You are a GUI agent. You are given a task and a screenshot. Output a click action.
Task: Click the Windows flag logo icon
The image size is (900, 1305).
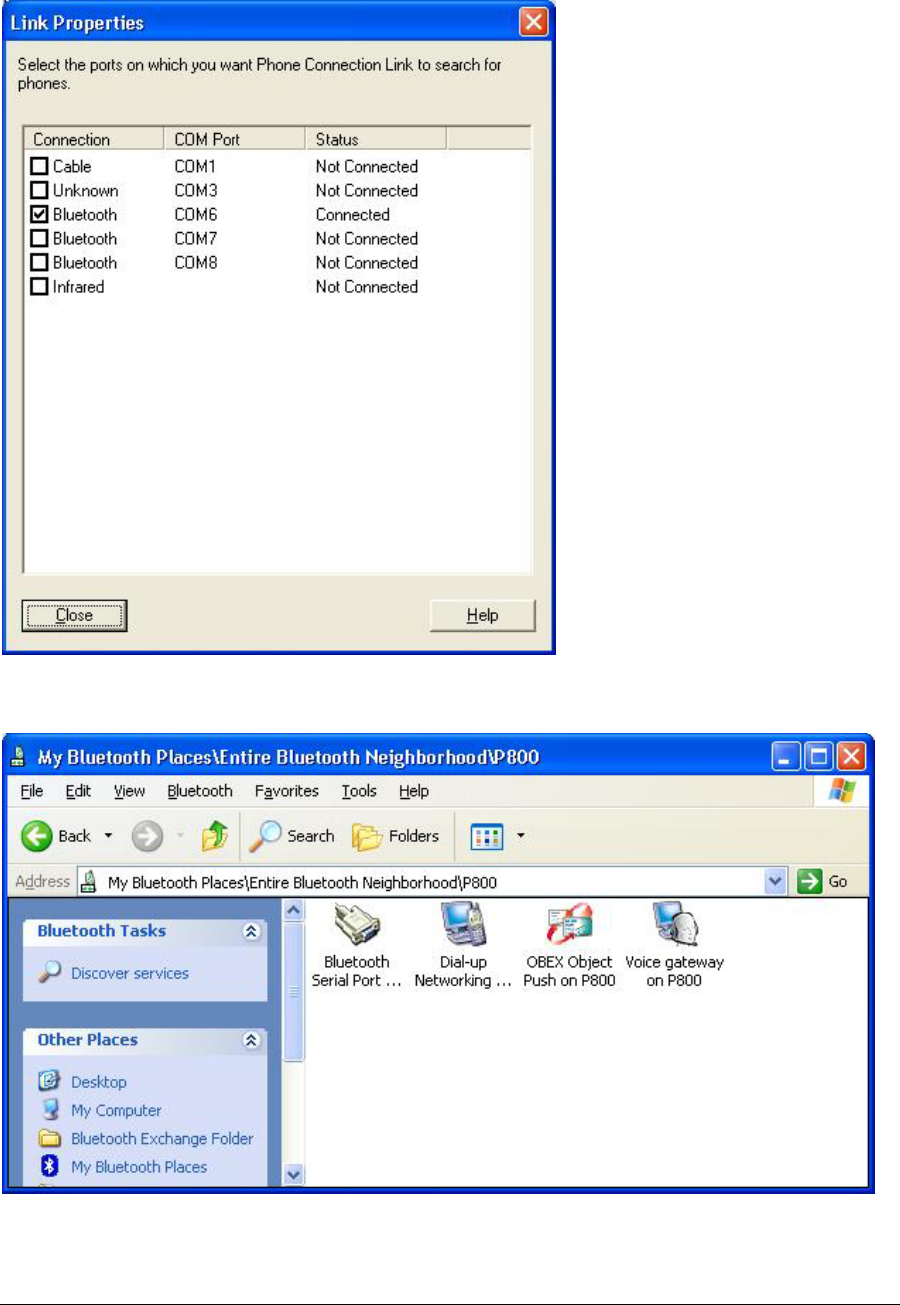tap(842, 791)
